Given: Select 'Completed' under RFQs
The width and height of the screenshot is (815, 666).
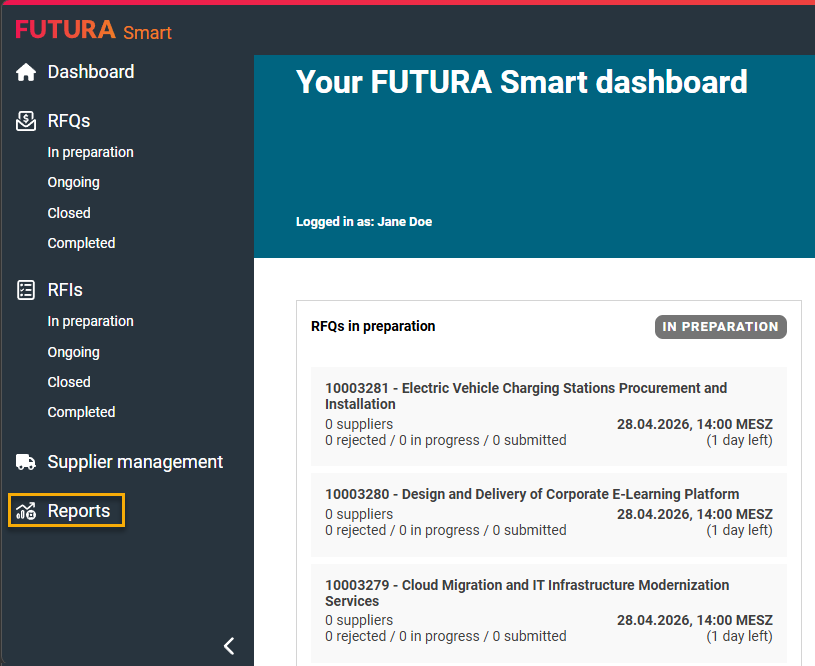Looking at the screenshot, I should point(81,243).
